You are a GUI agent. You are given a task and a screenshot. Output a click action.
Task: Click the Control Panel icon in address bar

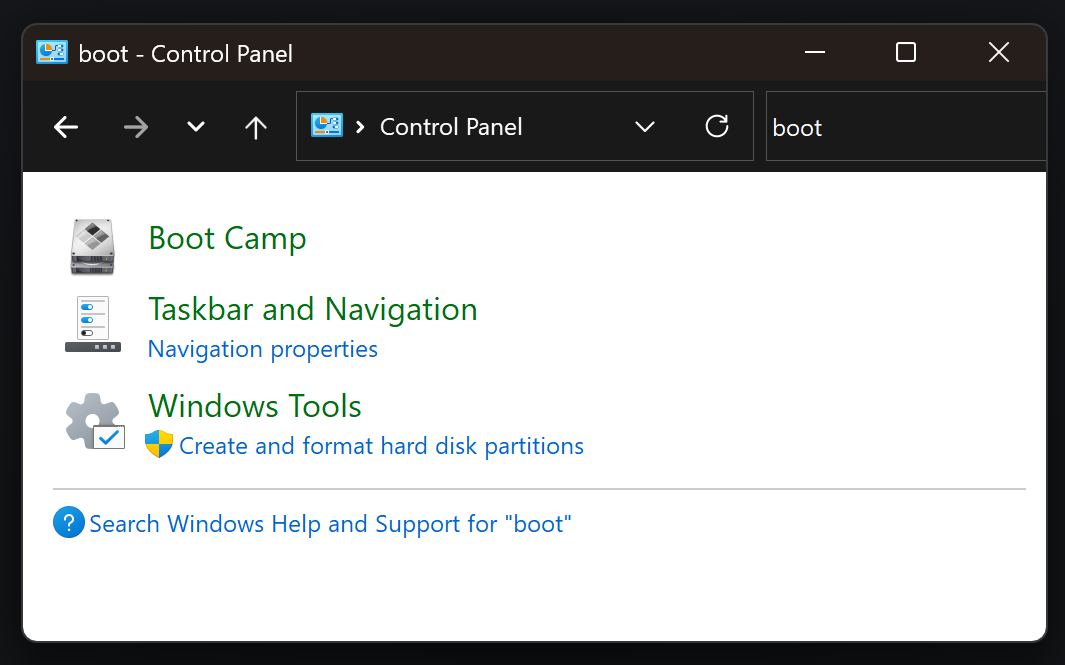327,126
